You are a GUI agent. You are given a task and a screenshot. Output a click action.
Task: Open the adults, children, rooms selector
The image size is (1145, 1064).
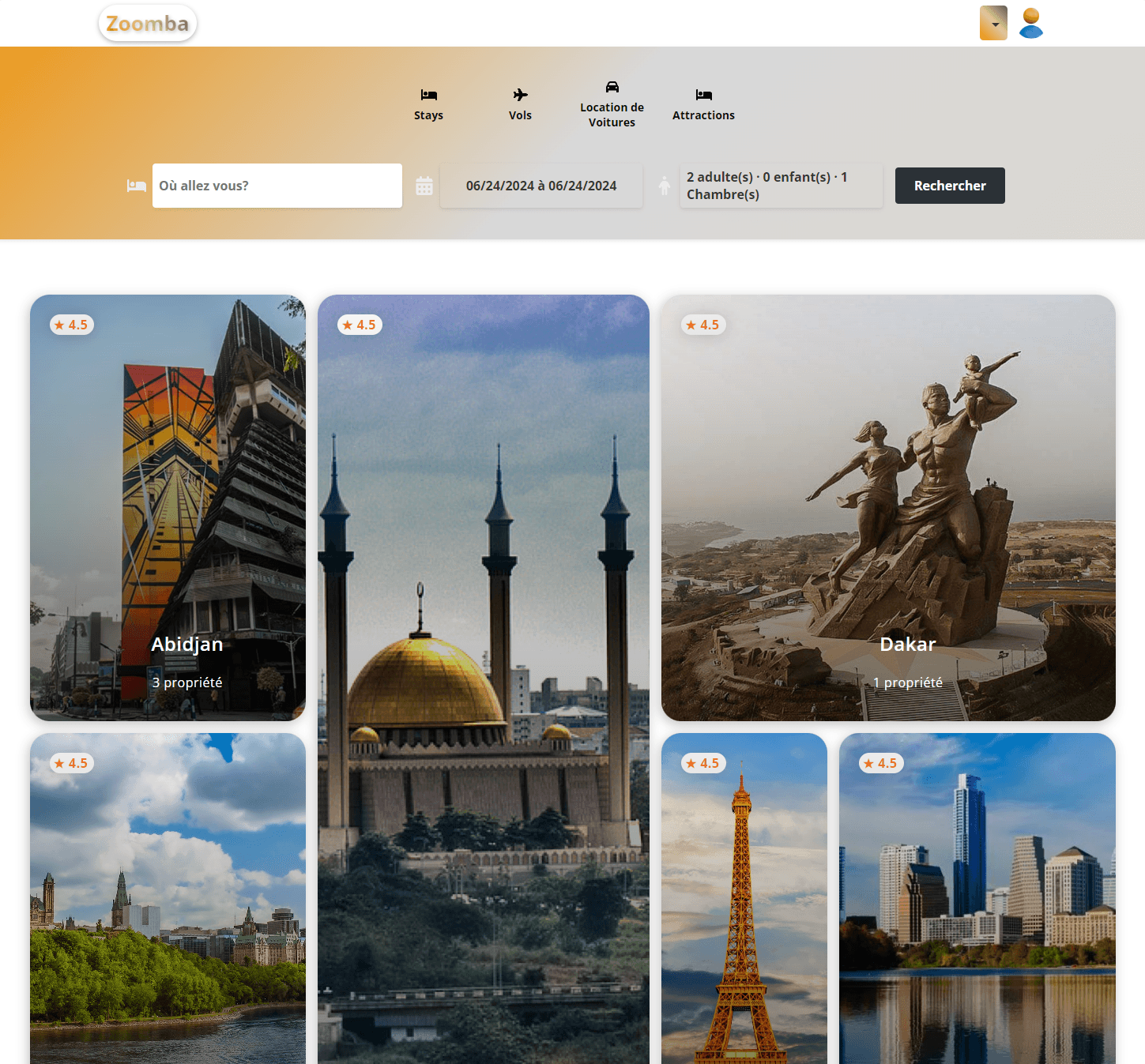click(x=782, y=186)
